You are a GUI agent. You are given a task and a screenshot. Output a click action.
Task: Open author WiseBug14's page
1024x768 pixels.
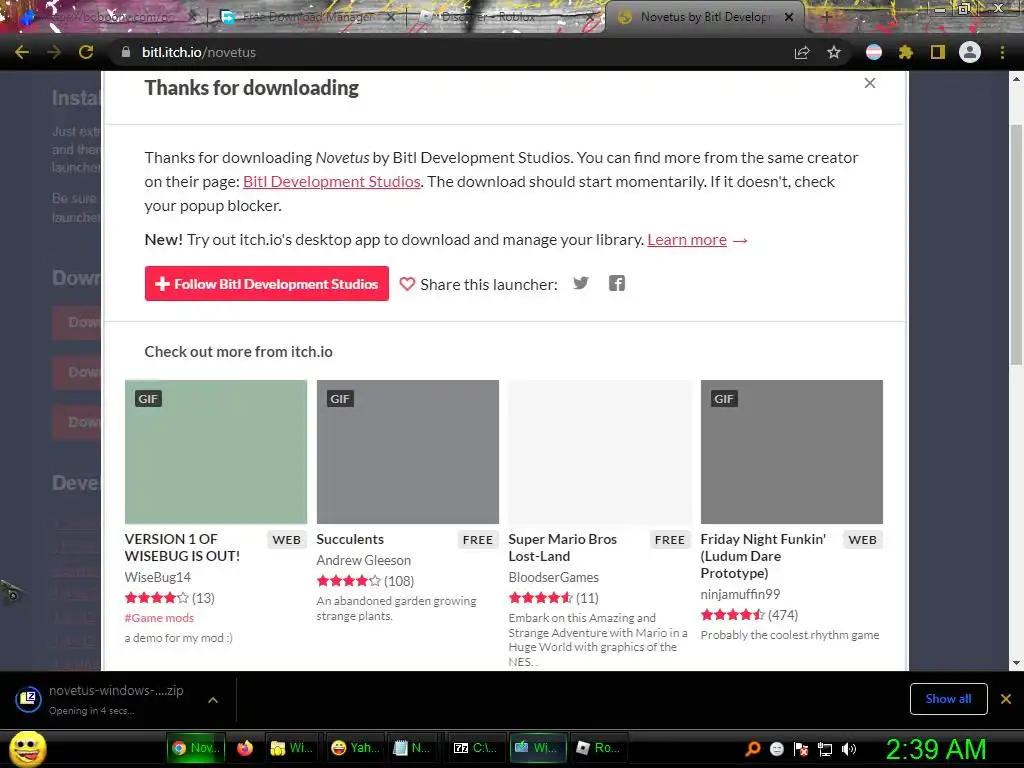coord(157,577)
